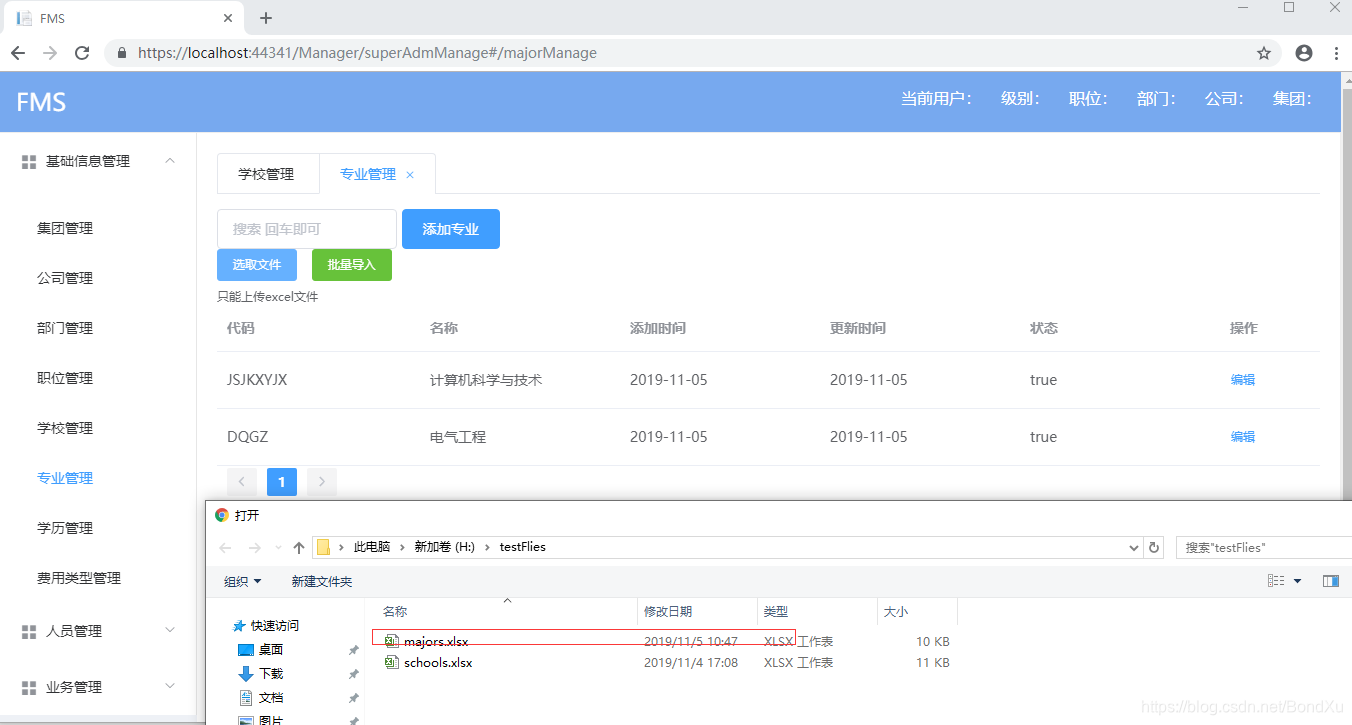This screenshot has height=725, width=1352.
Task: Click the Excel icon of majors.xlsx
Action: (391, 640)
